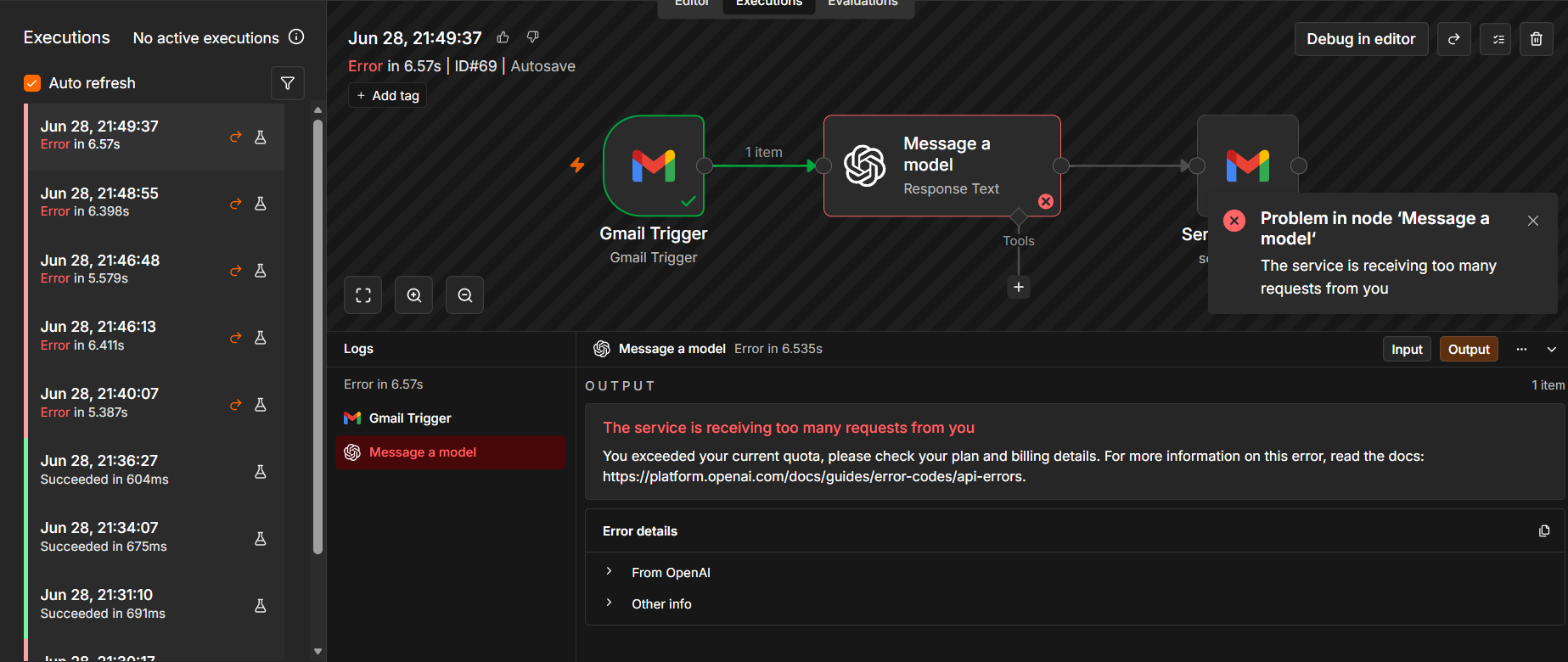Click the flask icon on the 21:31:10 execution
Screen dimensions: 1568x662
click(x=261, y=606)
